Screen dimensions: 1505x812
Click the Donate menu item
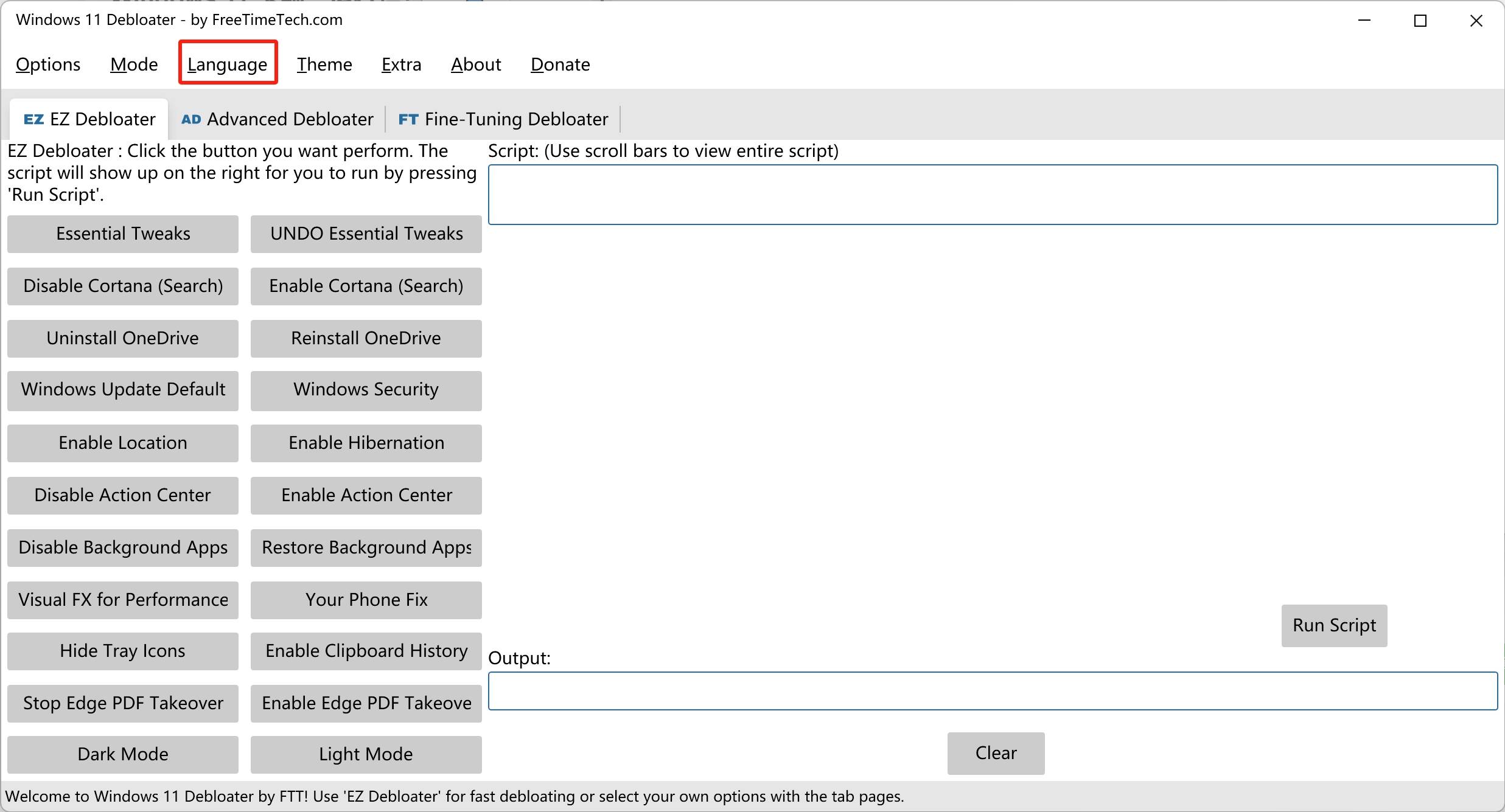[x=560, y=64]
